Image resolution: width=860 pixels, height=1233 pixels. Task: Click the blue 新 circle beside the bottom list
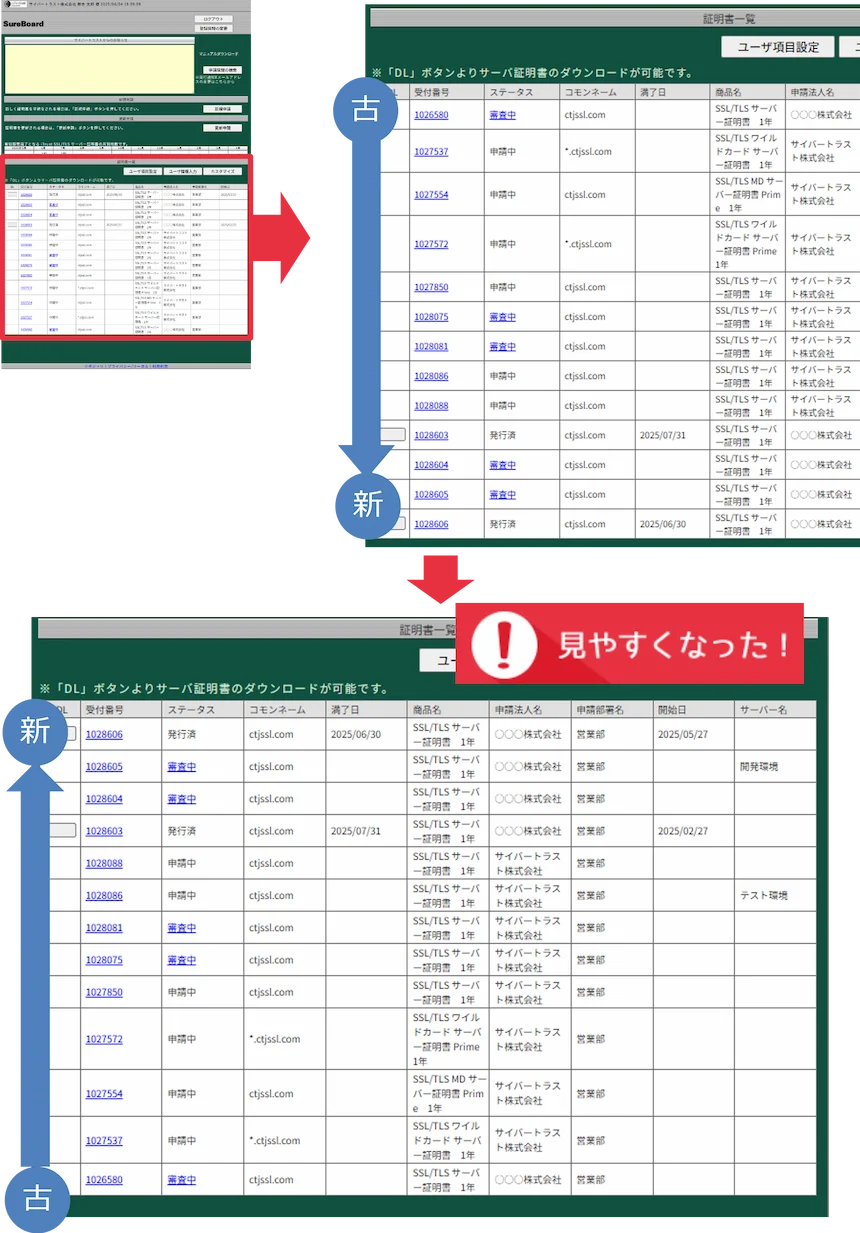point(37,731)
